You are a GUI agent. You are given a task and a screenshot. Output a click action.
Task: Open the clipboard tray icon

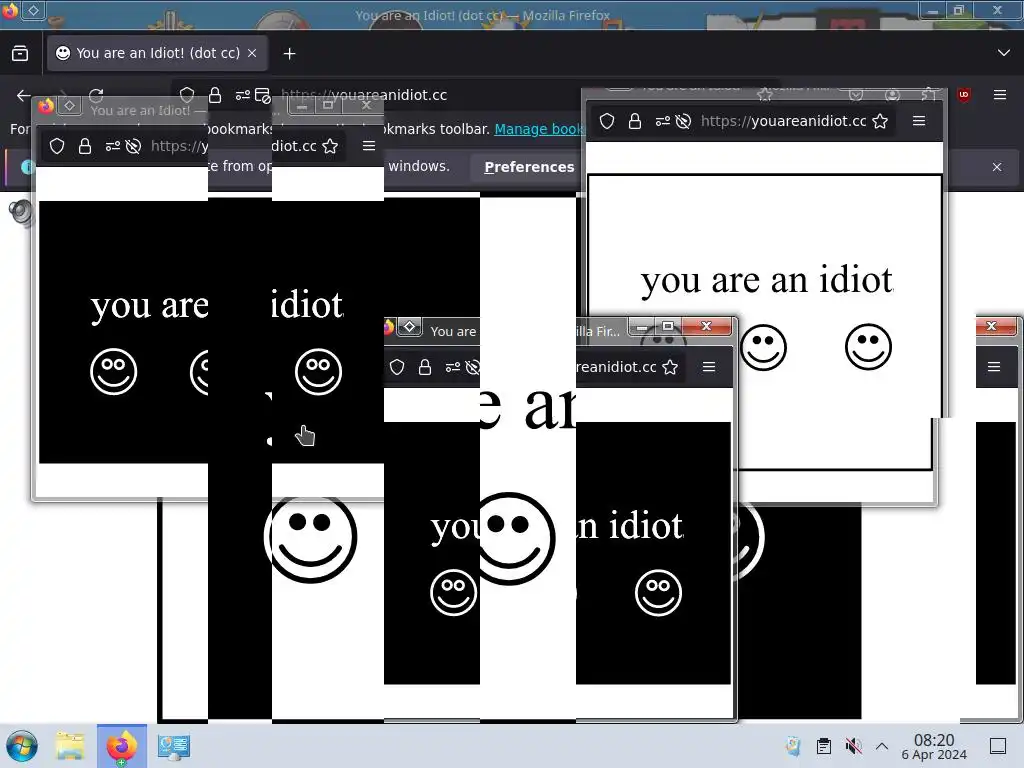click(x=824, y=746)
